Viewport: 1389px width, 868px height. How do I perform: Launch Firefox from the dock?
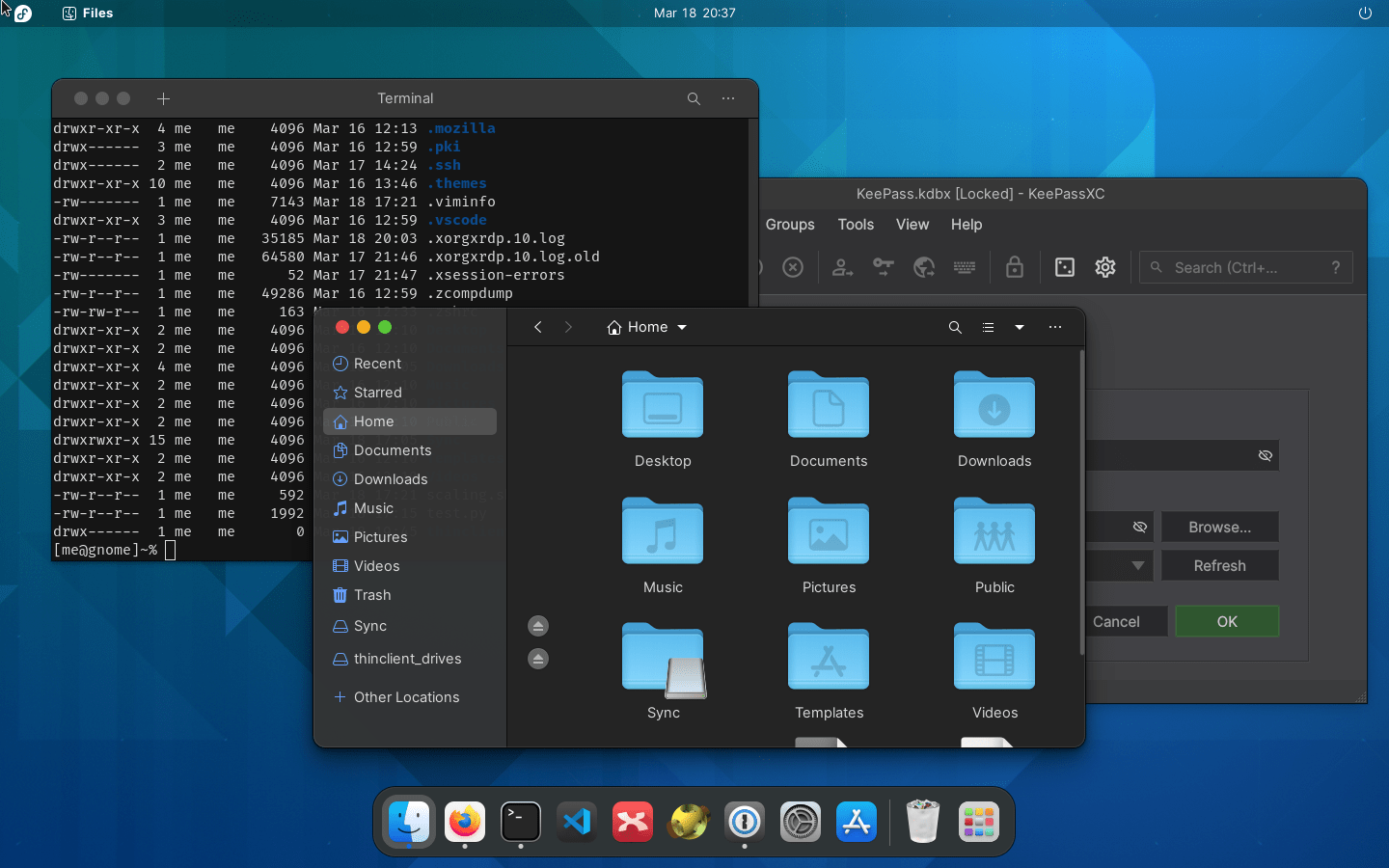click(x=465, y=822)
